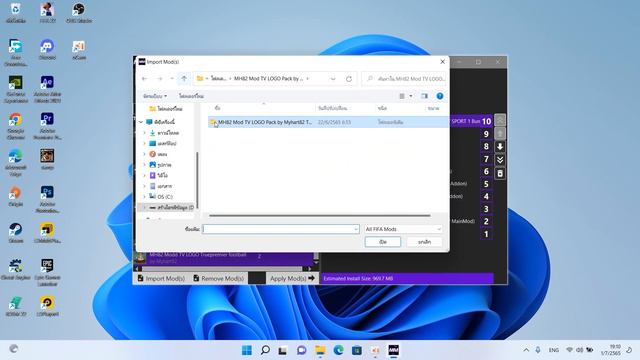Click the move-down arrow in Mod Manager
This screenshot has width=640, height=360.
[500, 147]
